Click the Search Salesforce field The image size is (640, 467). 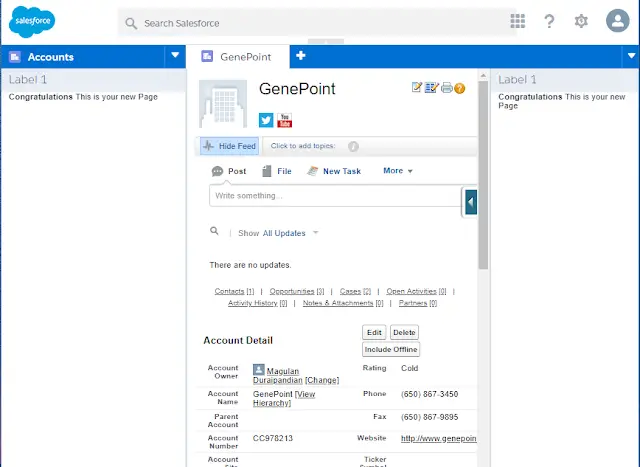(x=318, y=23)
